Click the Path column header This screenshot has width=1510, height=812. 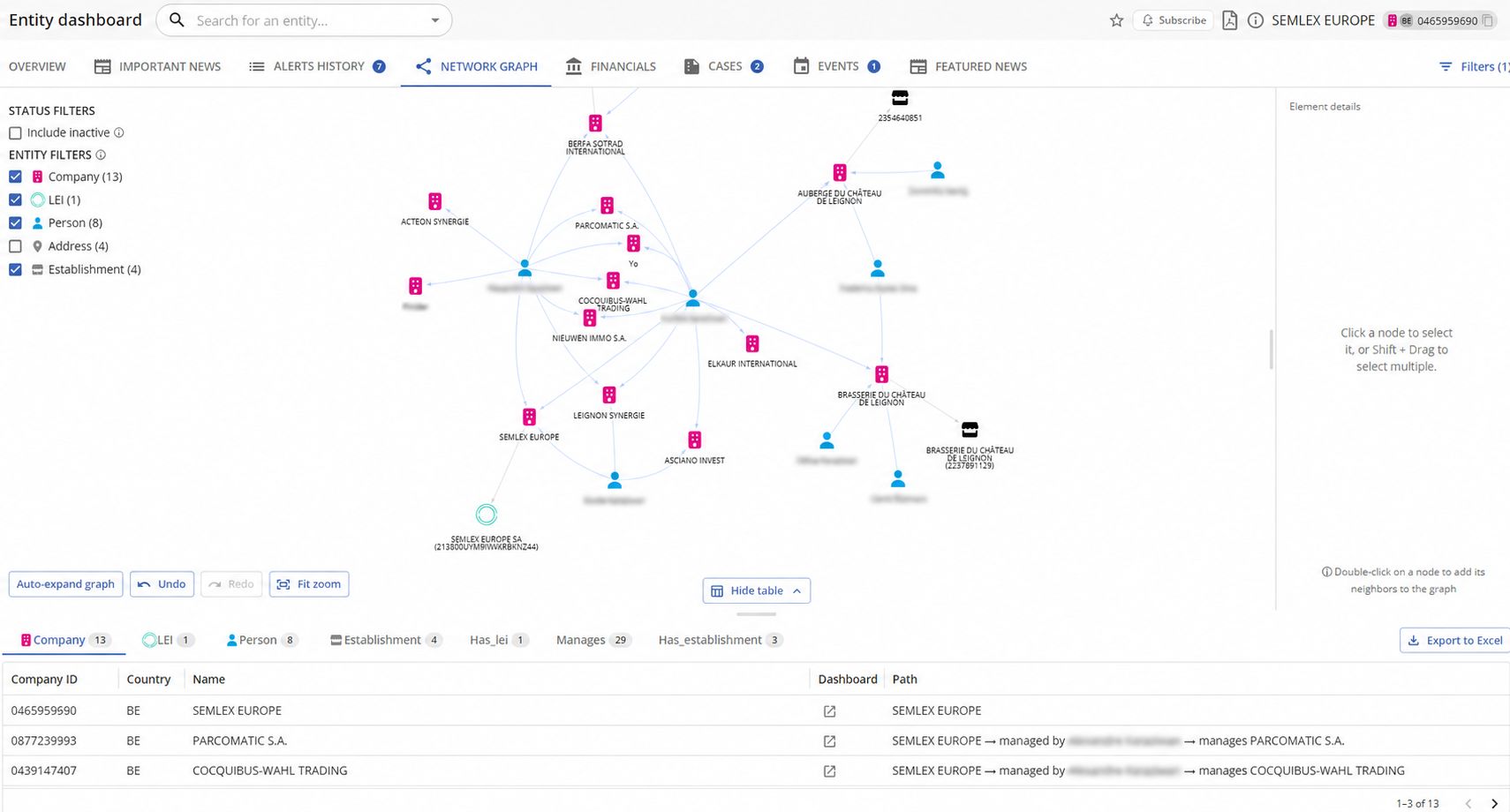(904, 679)
